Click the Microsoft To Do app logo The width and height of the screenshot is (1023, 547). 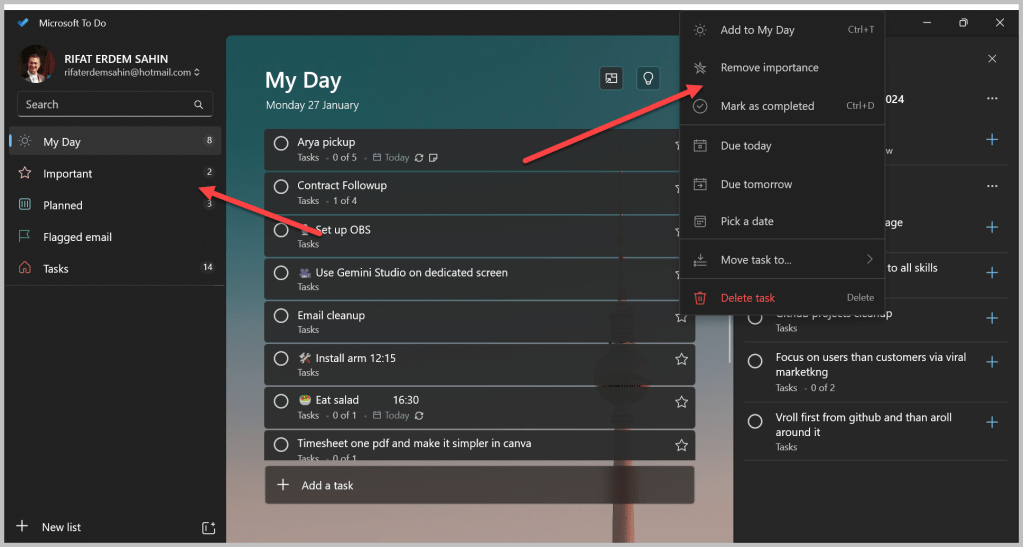pos(23,23)
